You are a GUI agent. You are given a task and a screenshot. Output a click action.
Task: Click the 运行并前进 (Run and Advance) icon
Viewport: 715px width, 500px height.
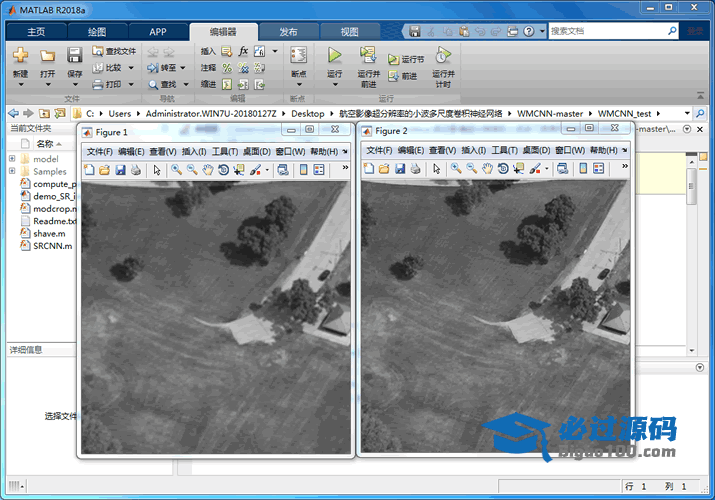pyautogui.click(x=368, y=56)
